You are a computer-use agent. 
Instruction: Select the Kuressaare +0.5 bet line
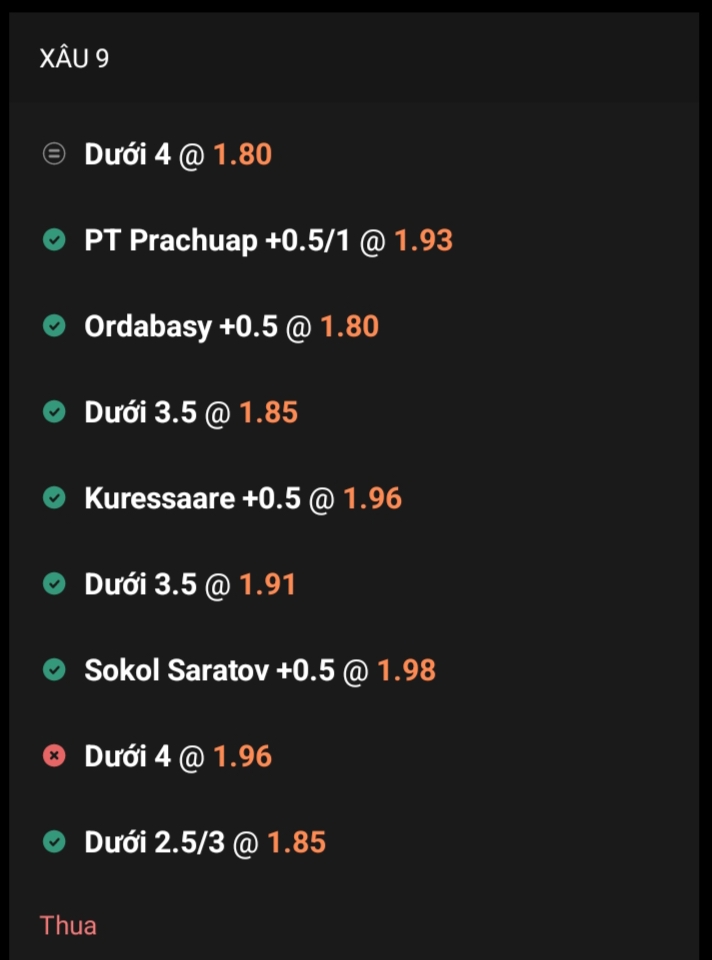point(192,498)
